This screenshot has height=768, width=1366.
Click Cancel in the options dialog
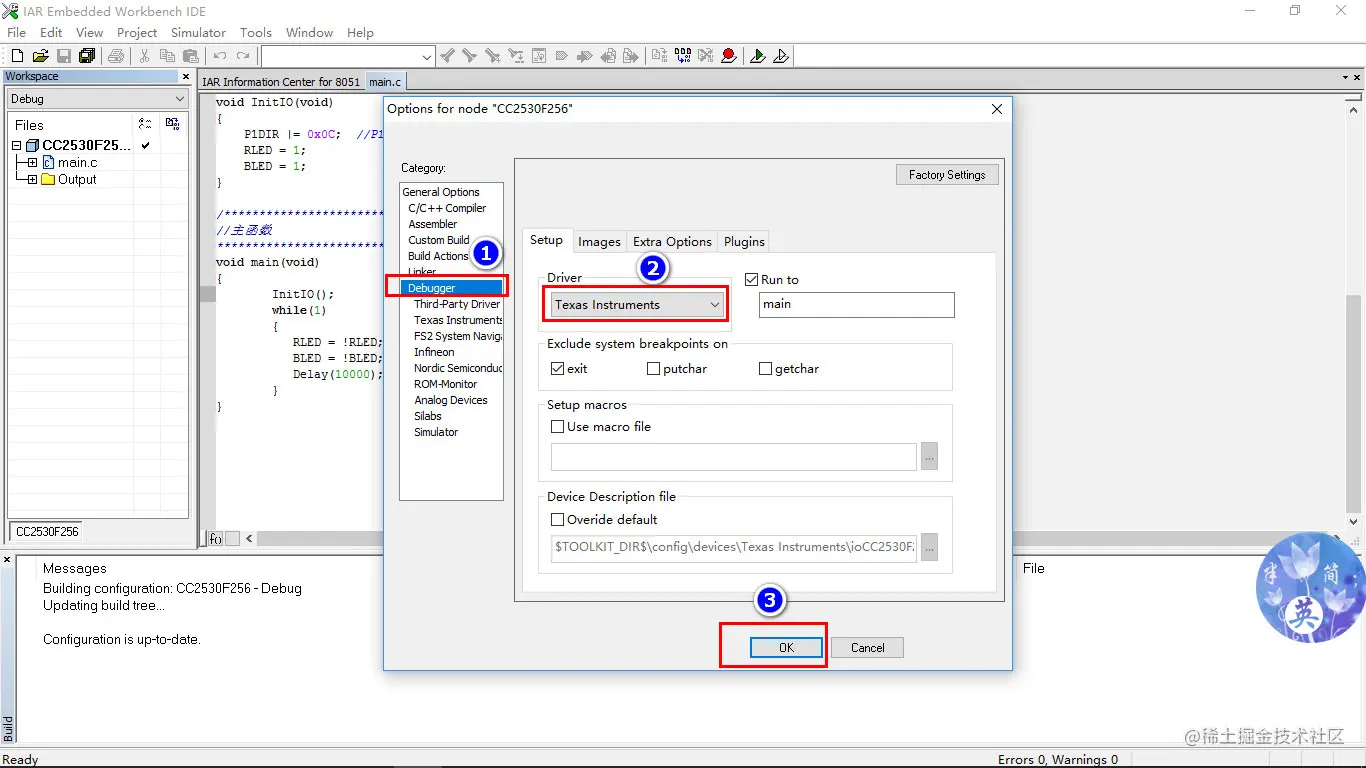click(867, 648)
